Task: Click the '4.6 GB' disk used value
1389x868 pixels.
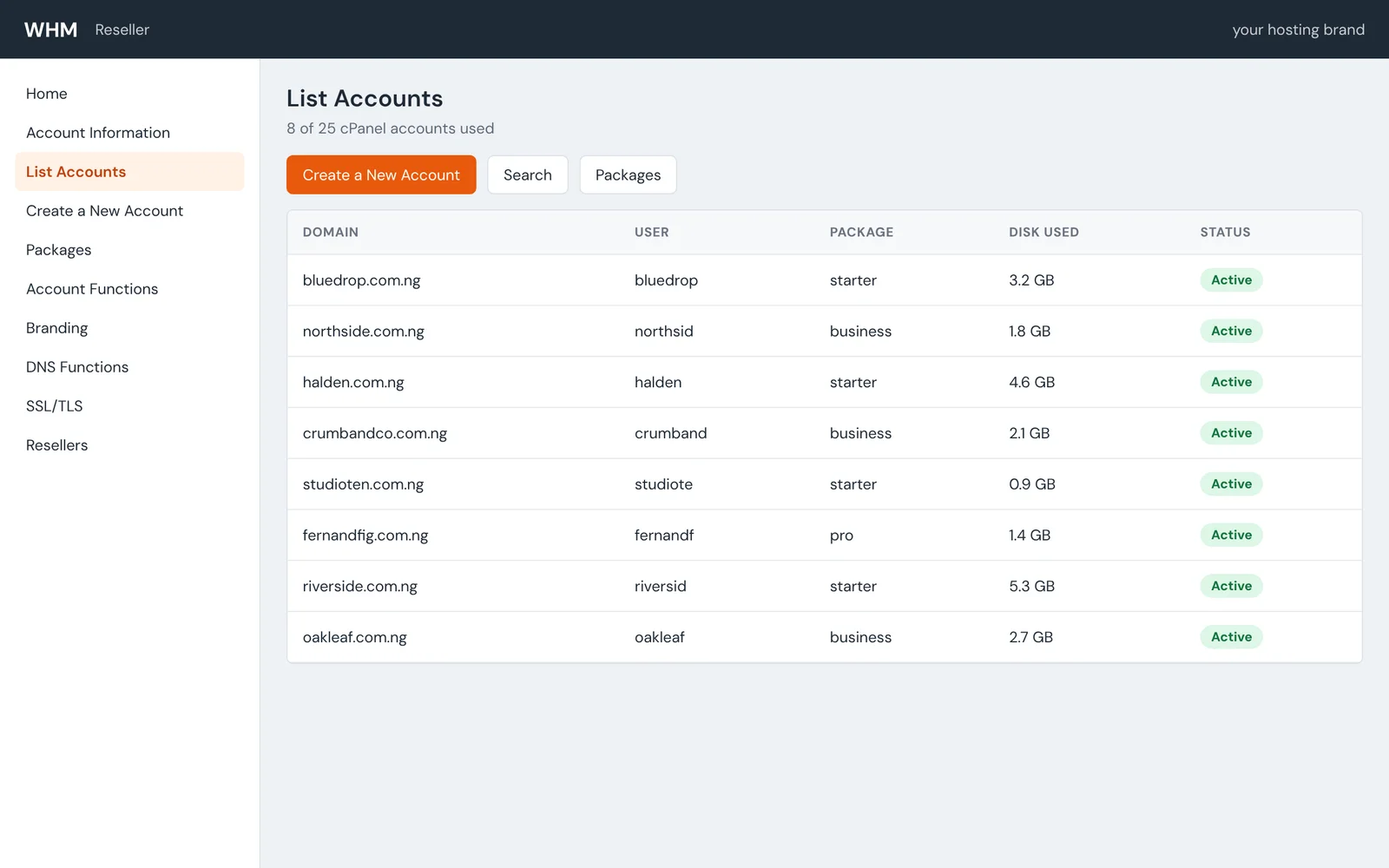Action: [x=1032, y=383]
